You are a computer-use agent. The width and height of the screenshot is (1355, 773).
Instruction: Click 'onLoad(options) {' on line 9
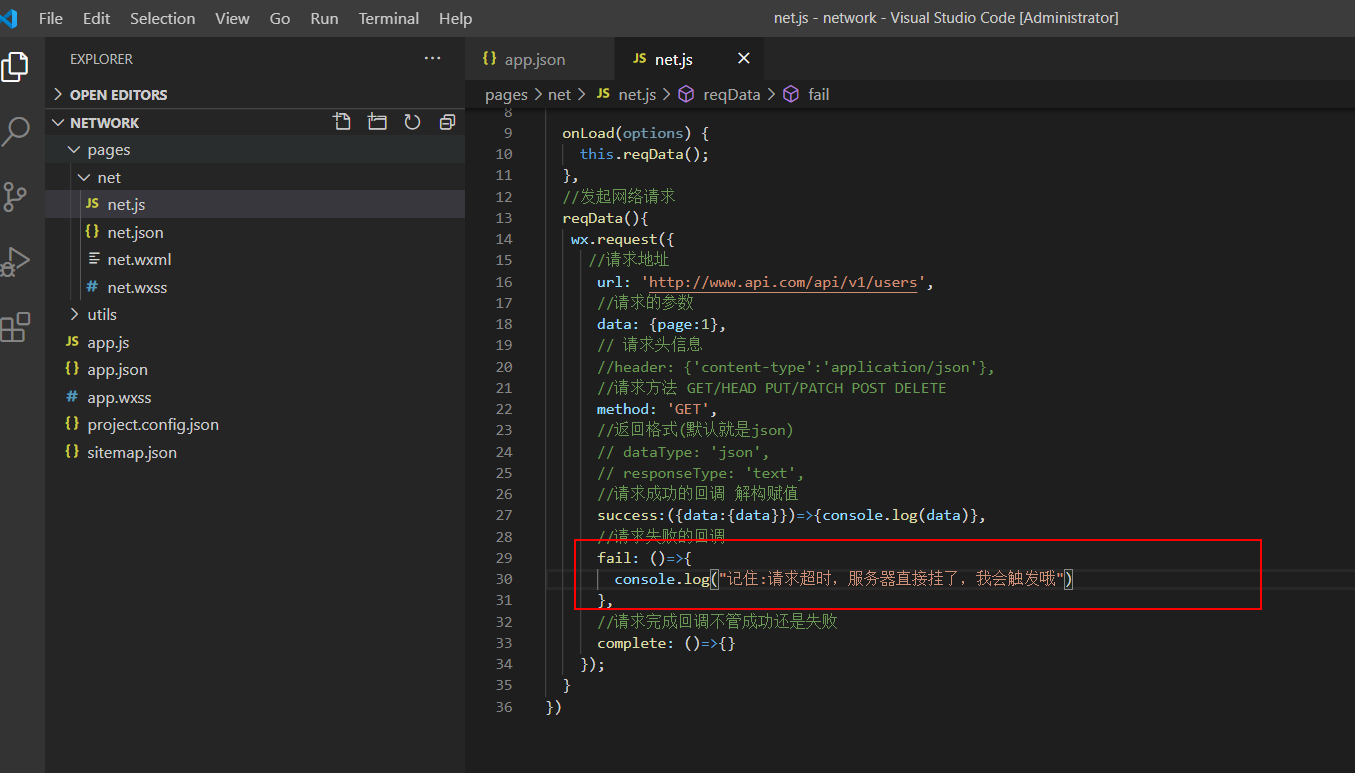[635, 133]
